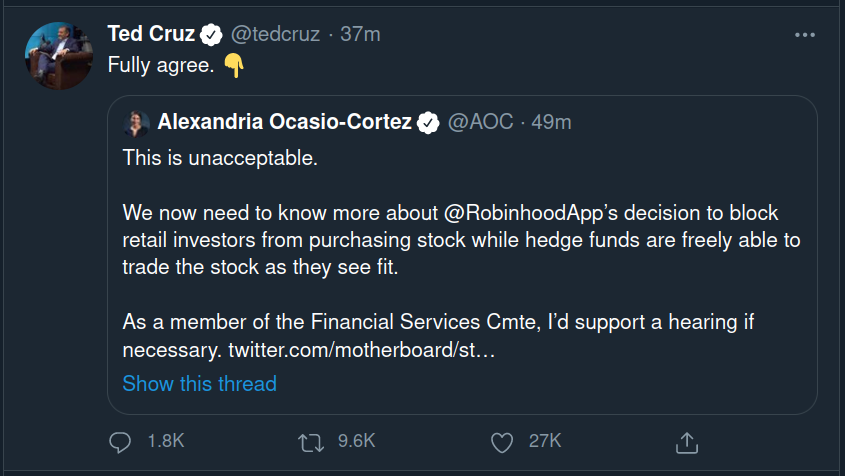Click the @tedcruz handle
This screenshot has width=845, height=476.
[276, 35]
